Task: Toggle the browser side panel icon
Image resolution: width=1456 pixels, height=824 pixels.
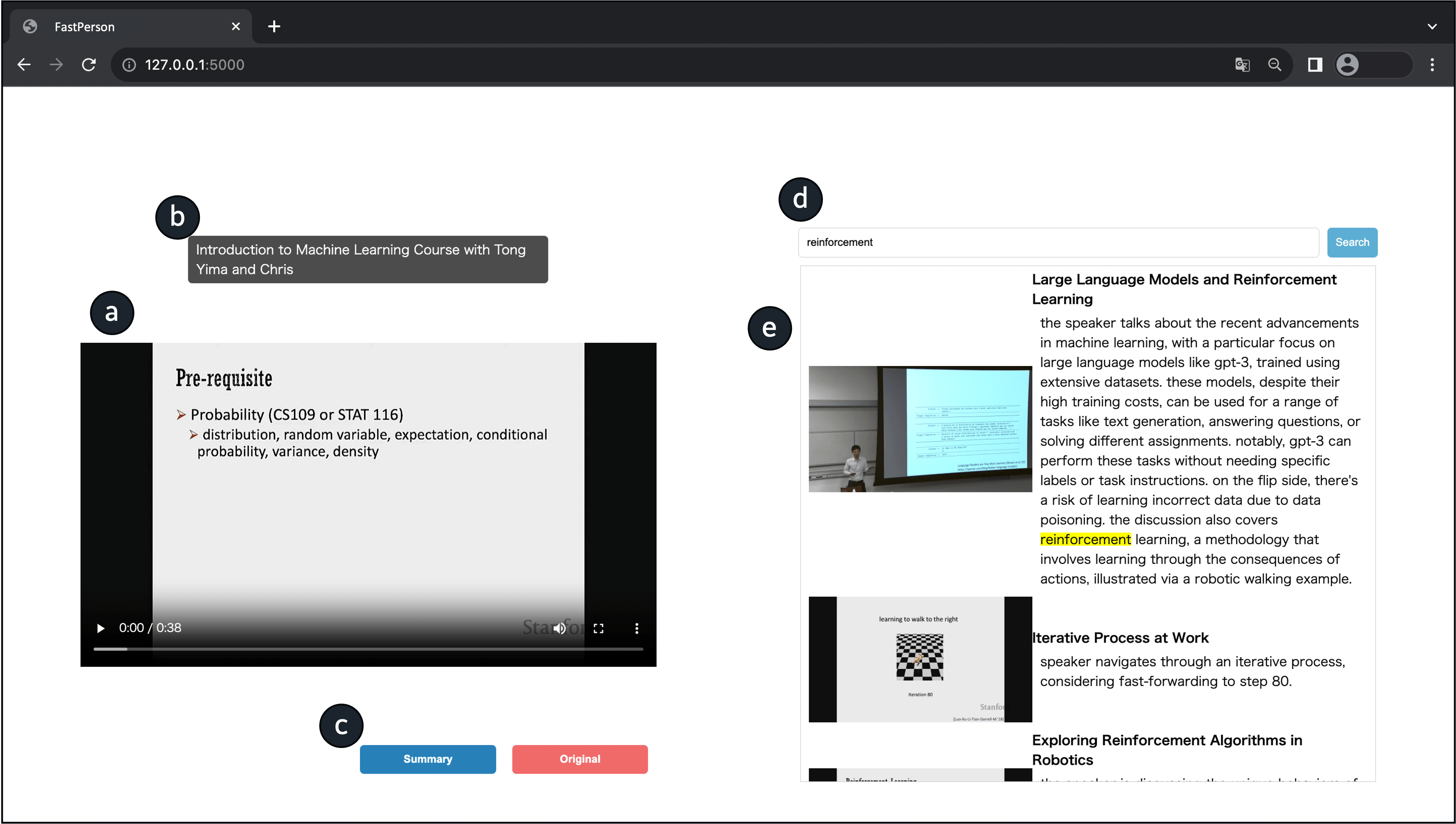Action: [x=1315, y=65]
